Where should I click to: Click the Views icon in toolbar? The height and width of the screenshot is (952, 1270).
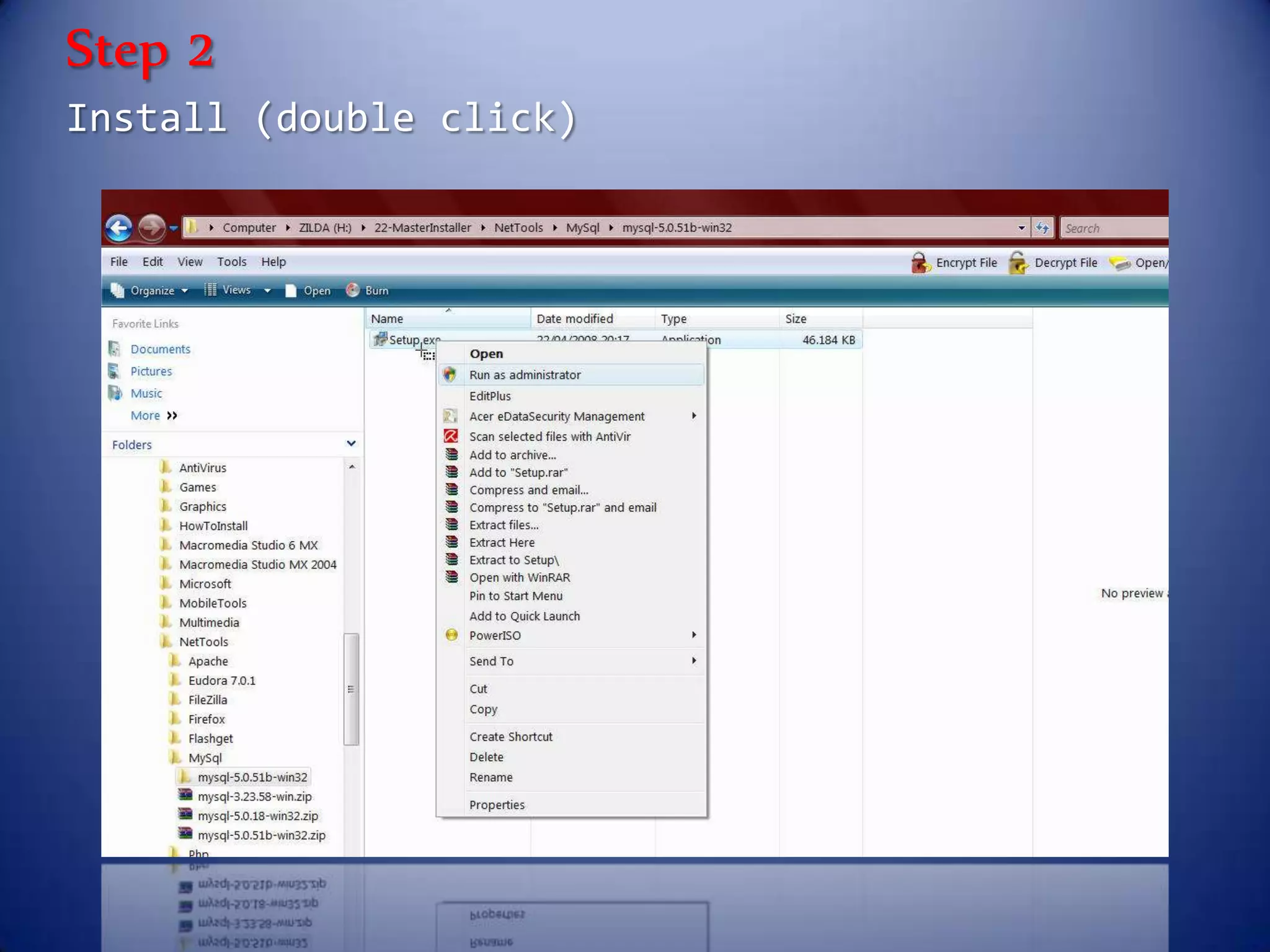tap(210, 289)
